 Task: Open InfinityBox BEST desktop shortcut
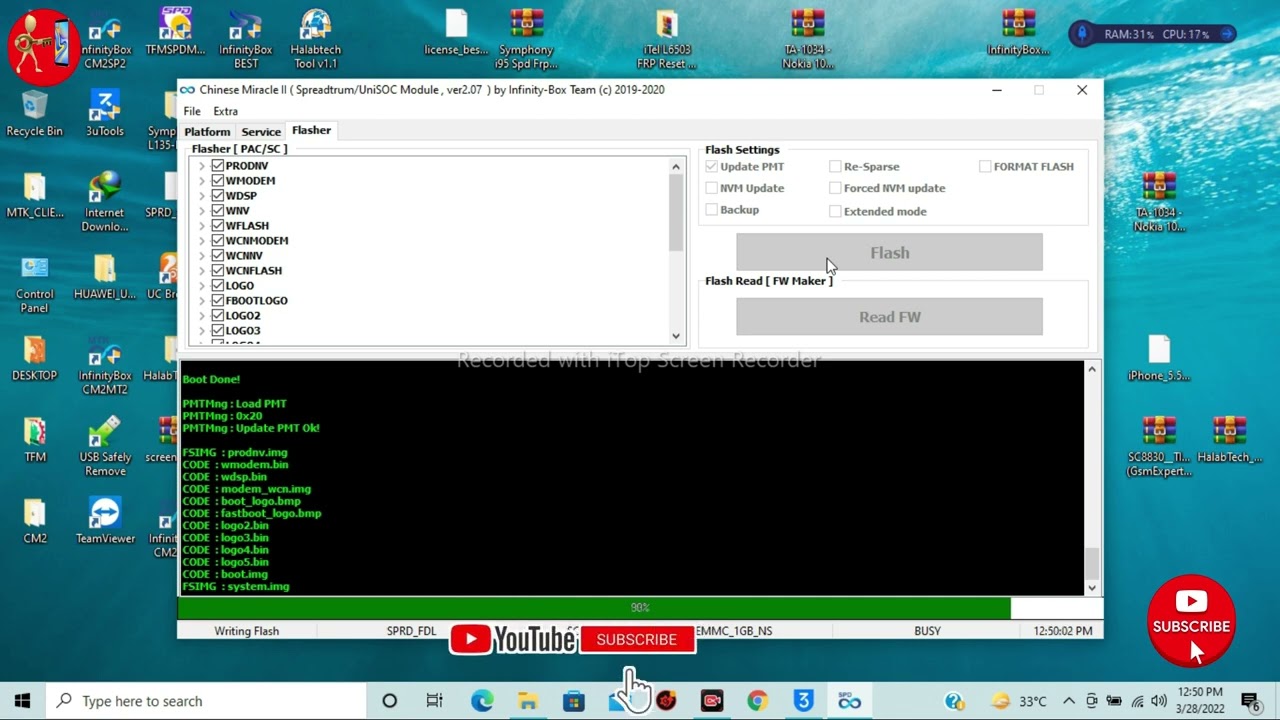(x=245, y=40)
